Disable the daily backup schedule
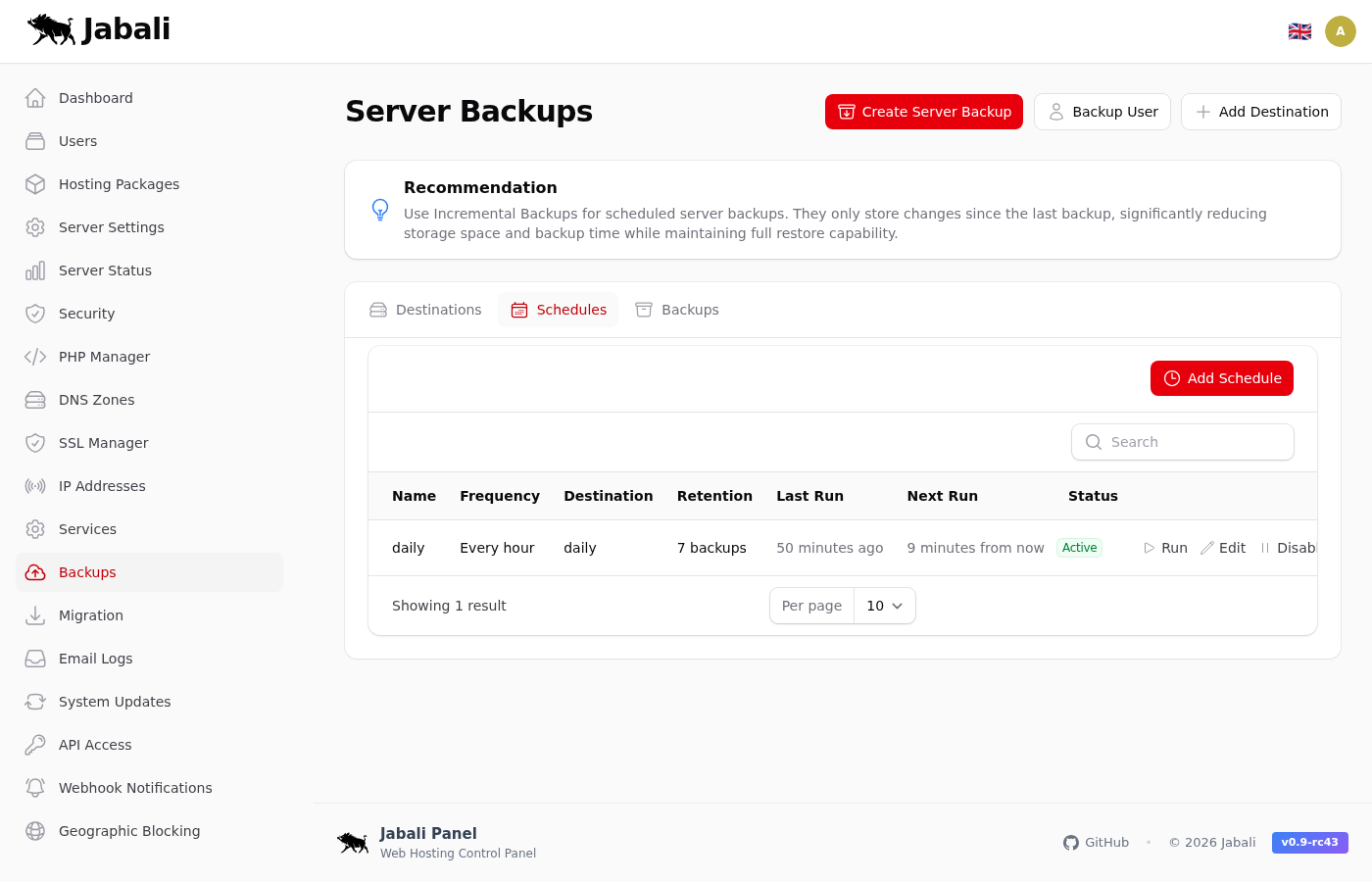1372x882 pixels. pos(1289,548)
